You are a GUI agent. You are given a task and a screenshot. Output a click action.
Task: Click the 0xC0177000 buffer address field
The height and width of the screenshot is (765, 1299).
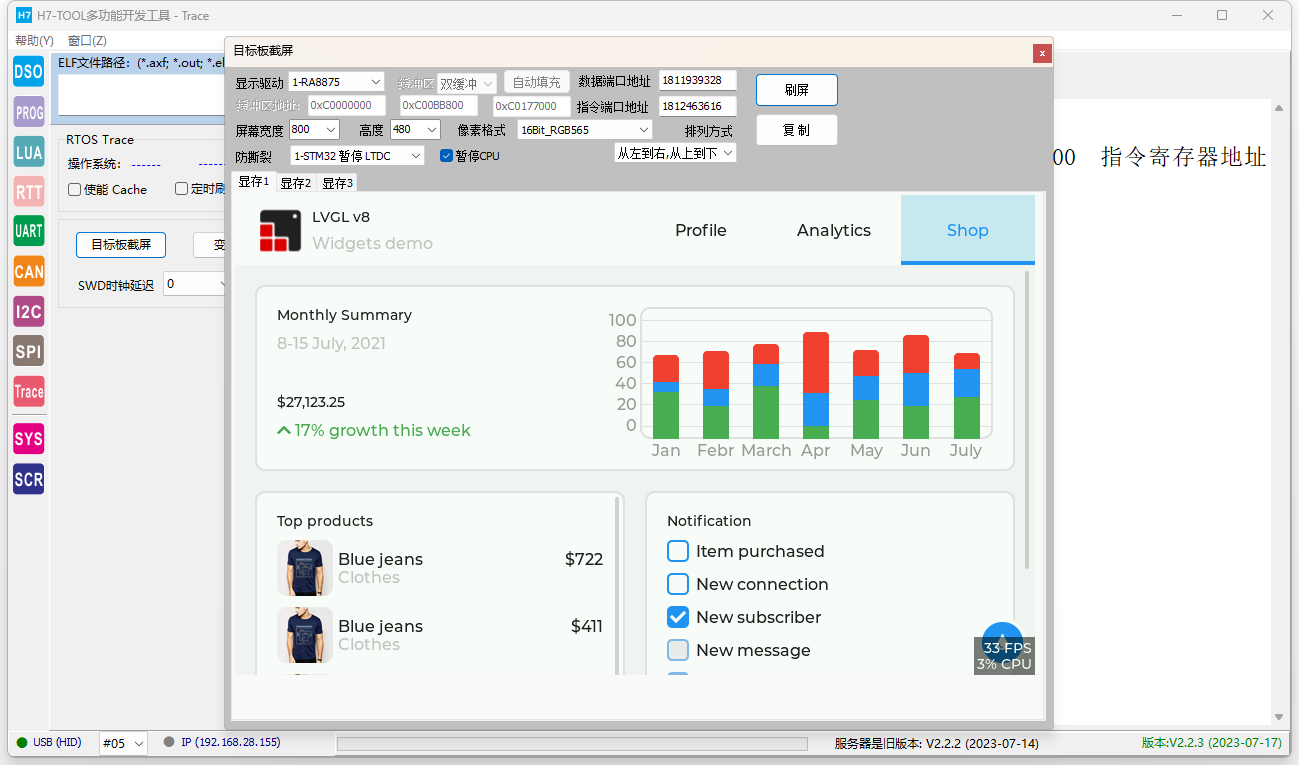click(x=531, y=106)
